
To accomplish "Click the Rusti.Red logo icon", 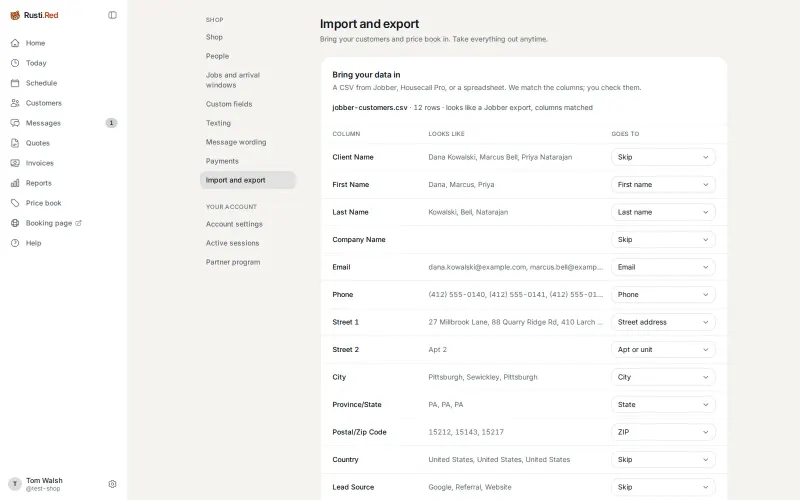I will 15,15.
